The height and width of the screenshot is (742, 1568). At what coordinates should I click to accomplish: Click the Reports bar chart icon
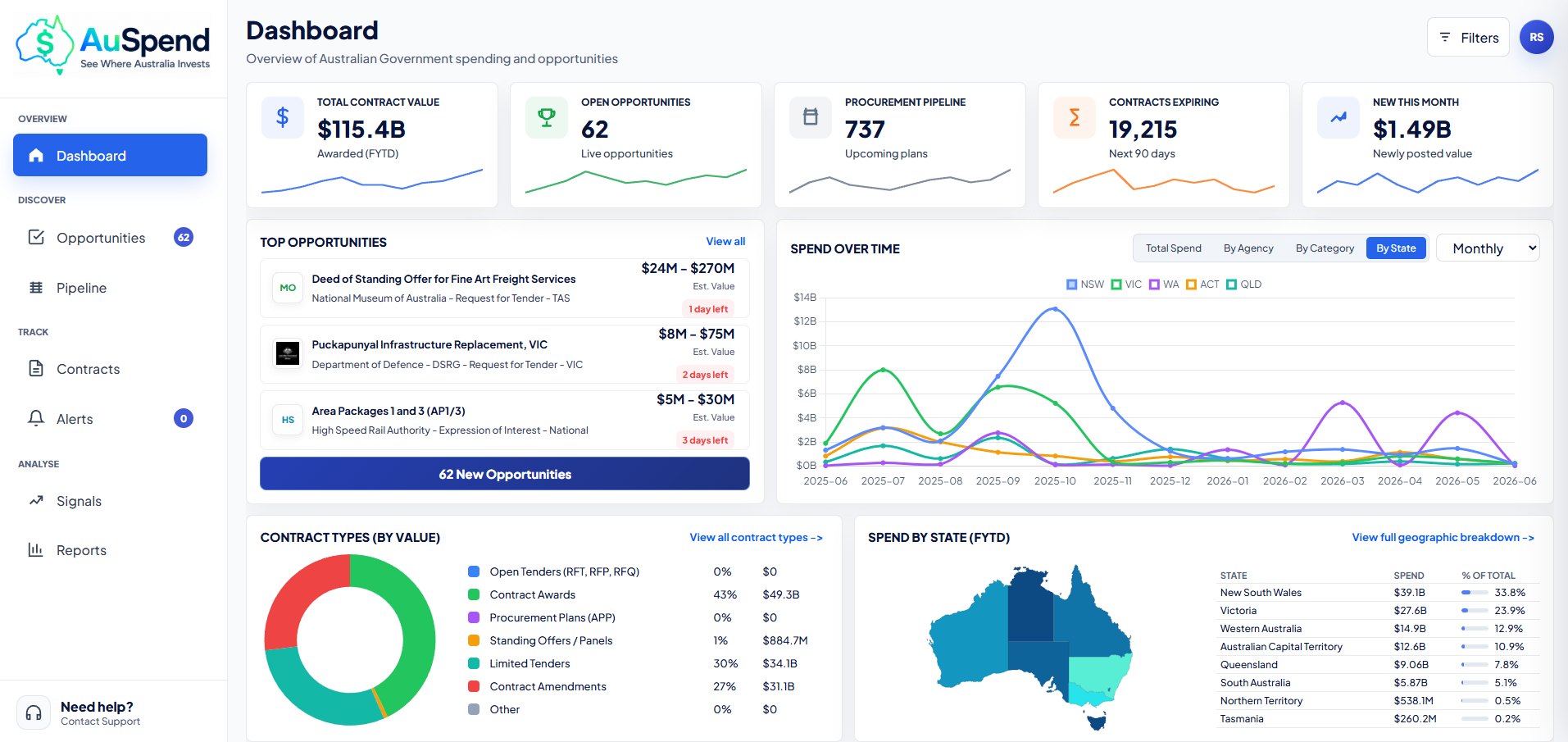[x=36, y=549]
